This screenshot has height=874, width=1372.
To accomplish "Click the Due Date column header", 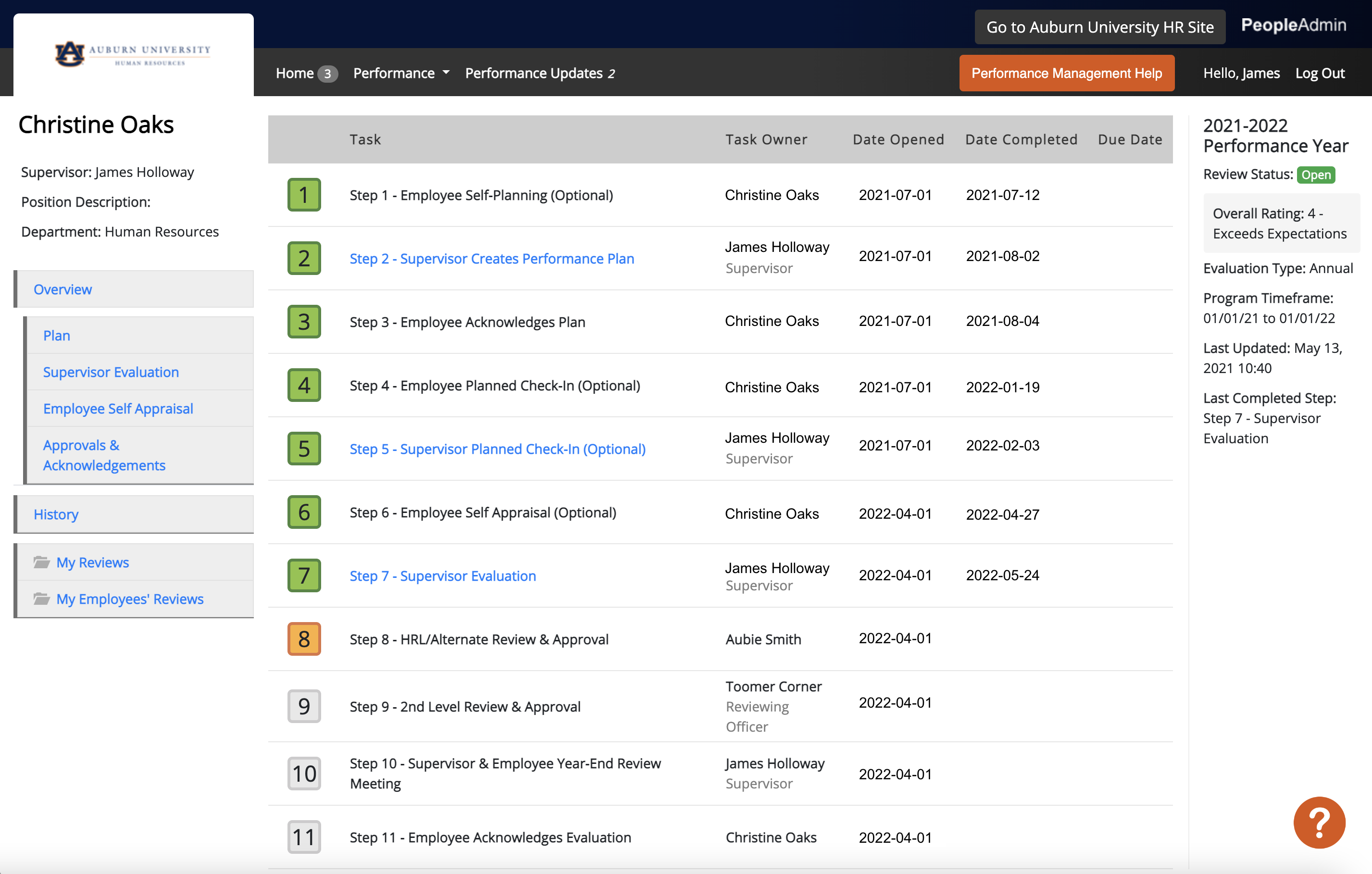I will [1130, 139].
